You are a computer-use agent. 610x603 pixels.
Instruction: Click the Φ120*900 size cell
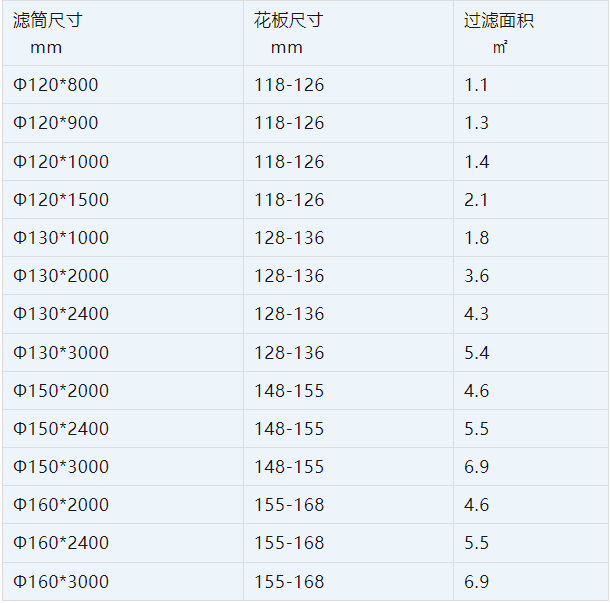coord(56,123)
